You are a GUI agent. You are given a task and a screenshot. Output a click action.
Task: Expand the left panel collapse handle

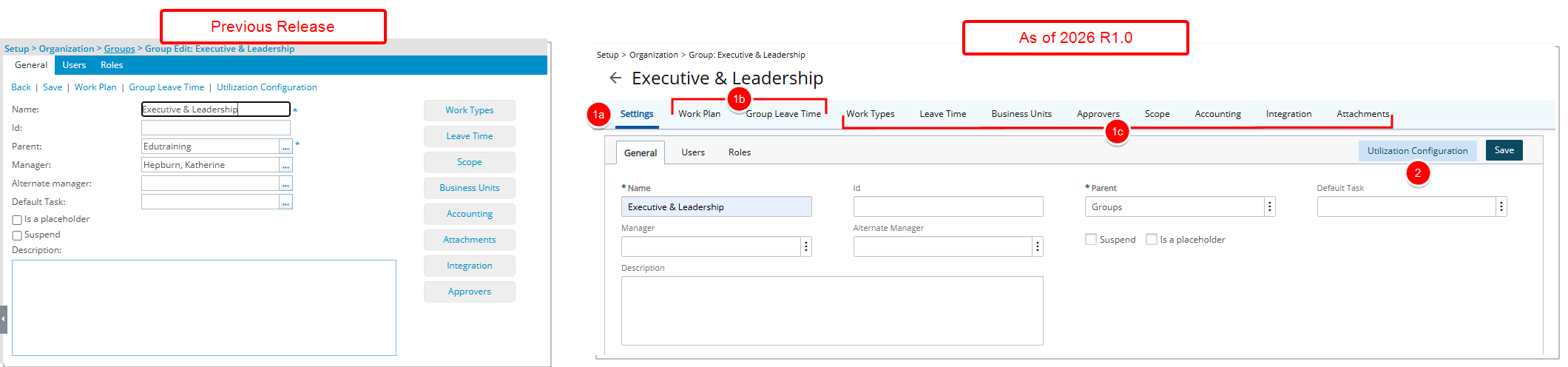tap(3, 319)
